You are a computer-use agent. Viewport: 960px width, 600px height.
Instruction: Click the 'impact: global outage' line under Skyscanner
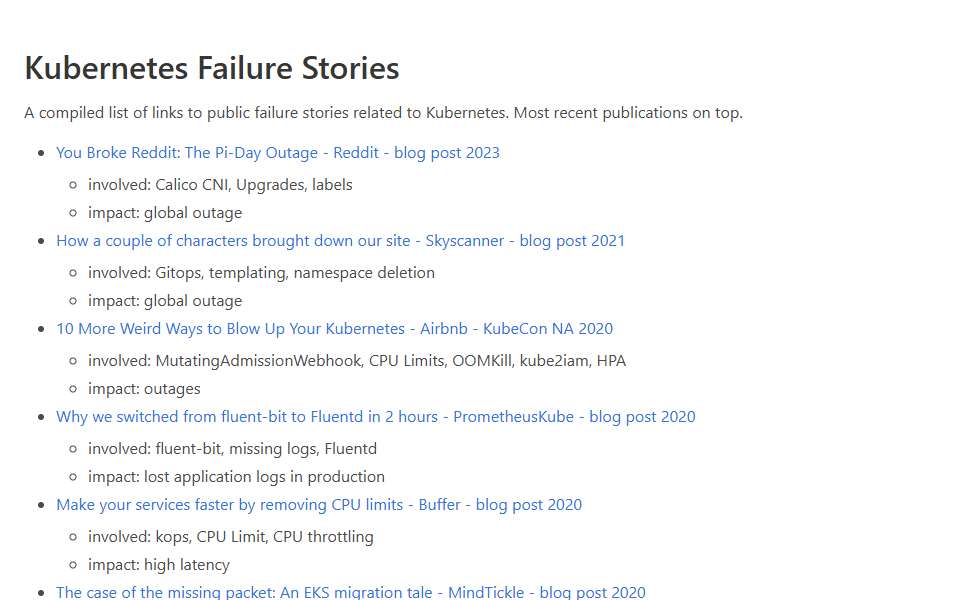pos(165,301)
